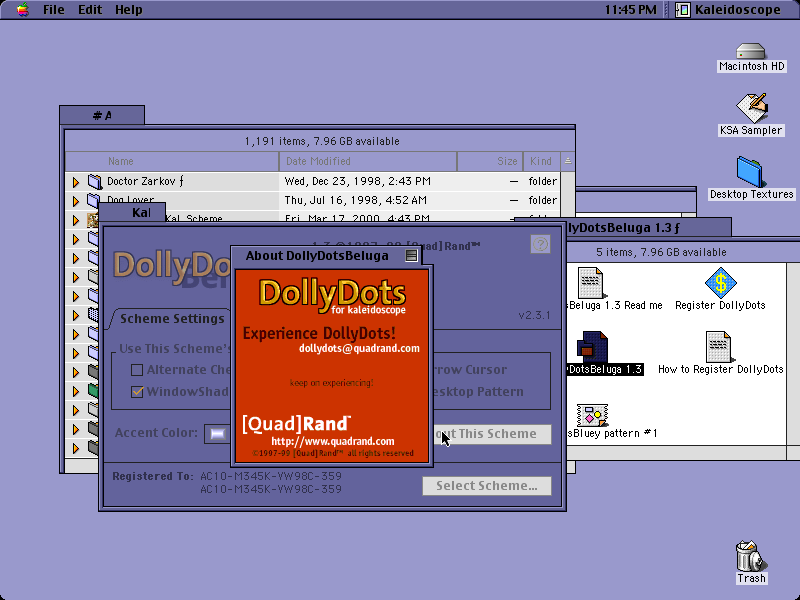This screenshot has height=600, width=800.
Task: Switch to the Scheme Settings tab
Action: click(x=172, y=318)
